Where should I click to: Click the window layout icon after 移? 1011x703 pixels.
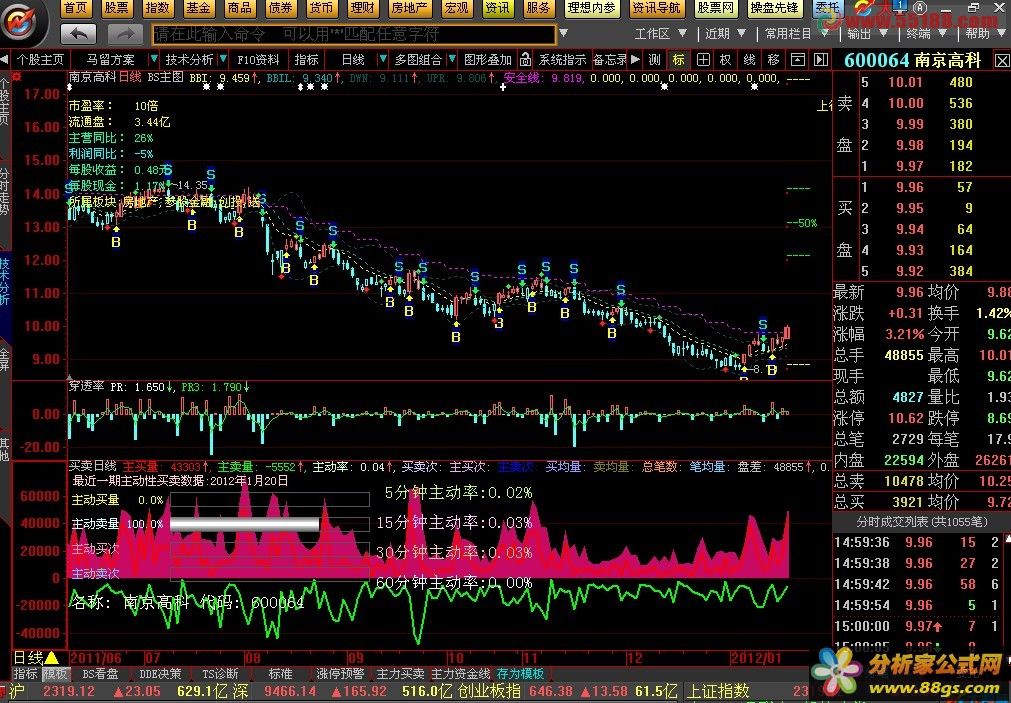coord(798,60)
